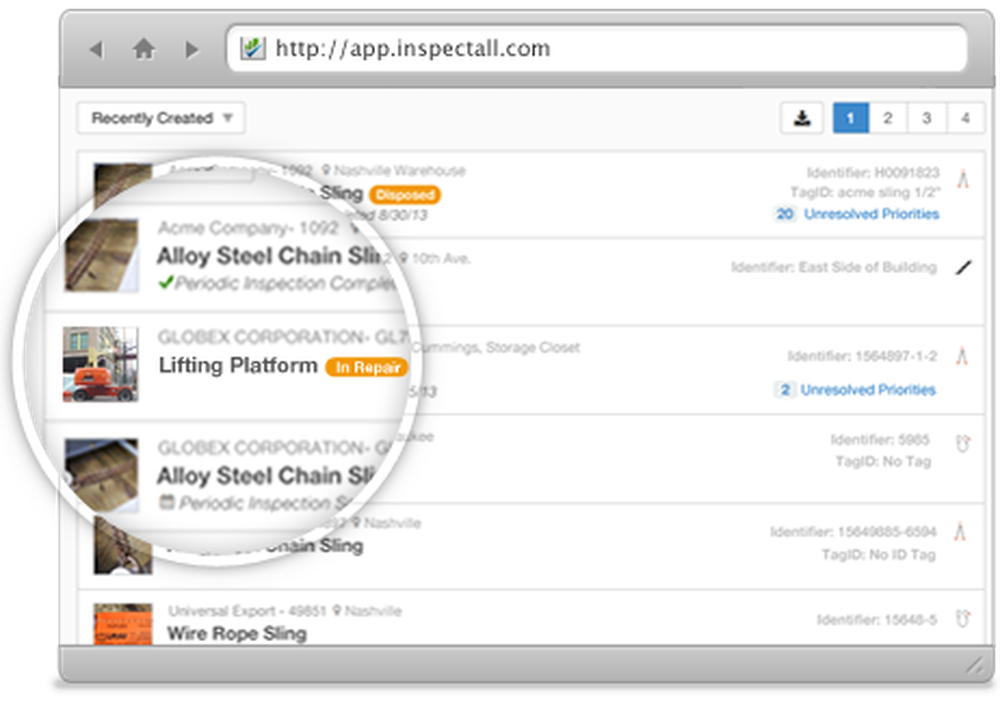This screenshot has width=1000, height=703.
Task: Open the Recently Created sort dropdown
Action: tap(161, 118)
